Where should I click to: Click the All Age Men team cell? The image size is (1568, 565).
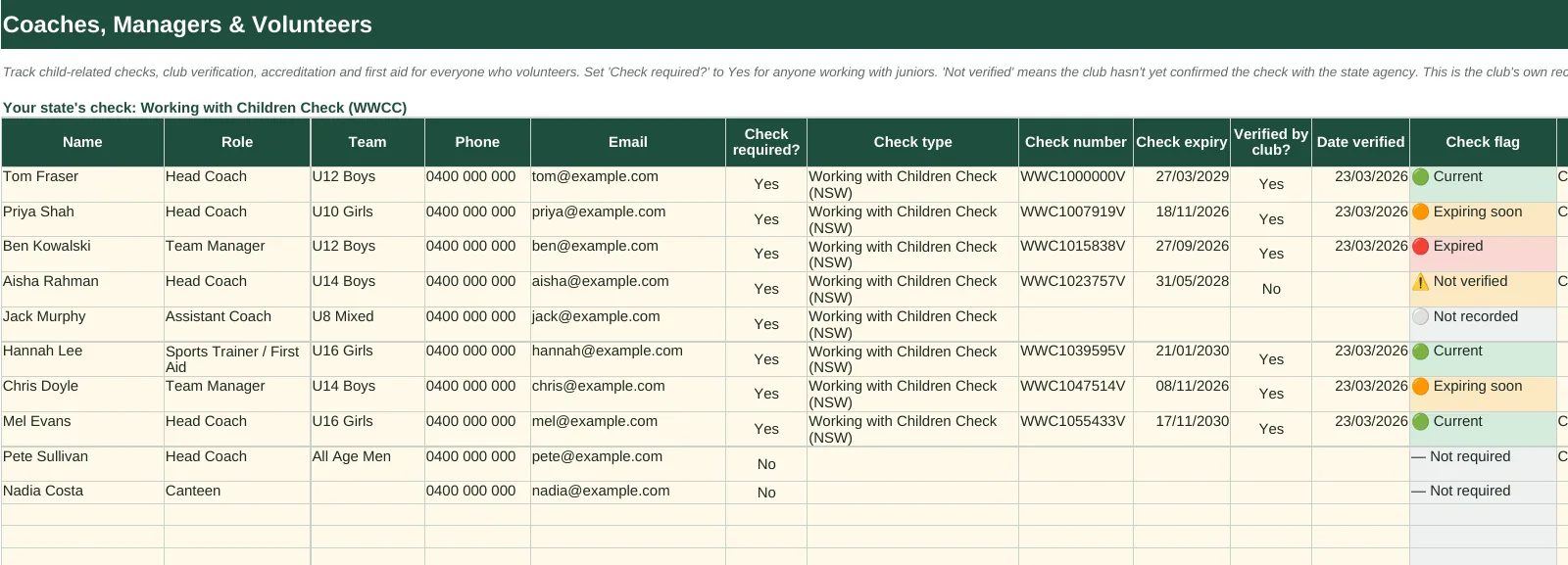[367, 464]
